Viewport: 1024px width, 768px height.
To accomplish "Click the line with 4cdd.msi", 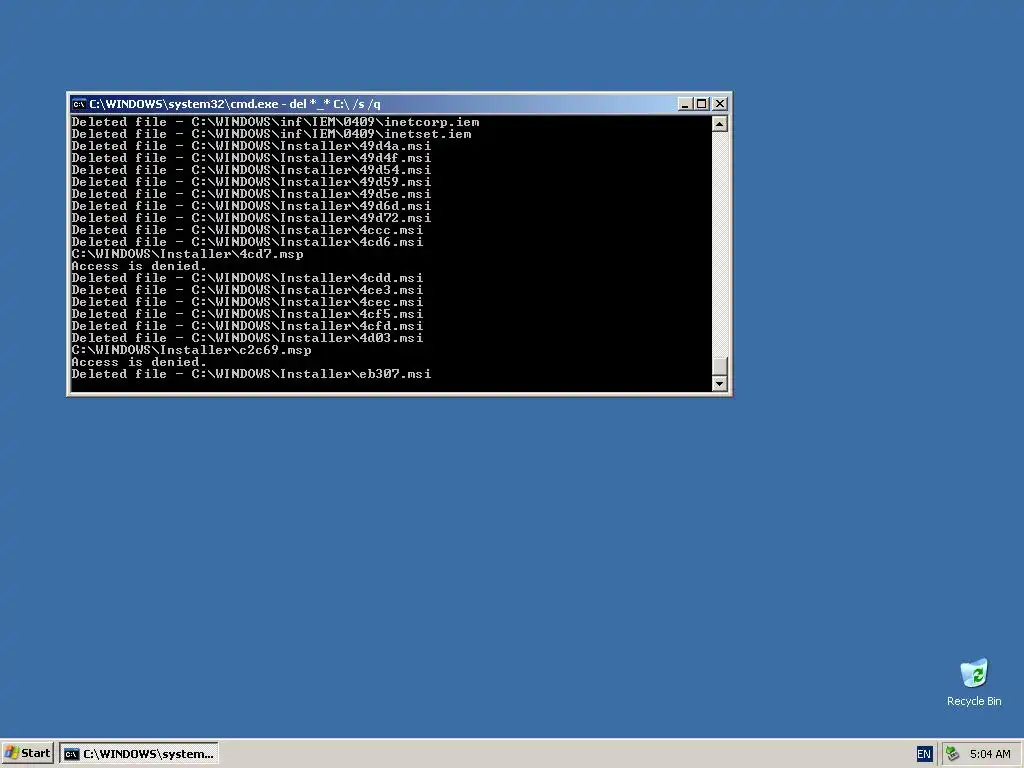I will (248, 278).
